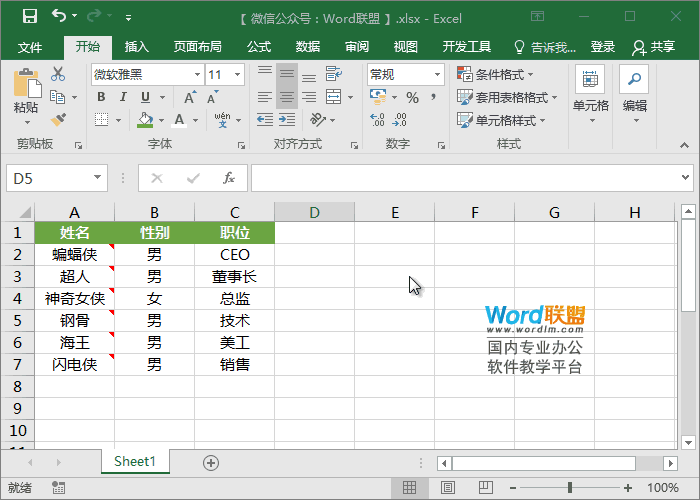
Task: Click the Copy icon
Action: [x=57, y=97]
